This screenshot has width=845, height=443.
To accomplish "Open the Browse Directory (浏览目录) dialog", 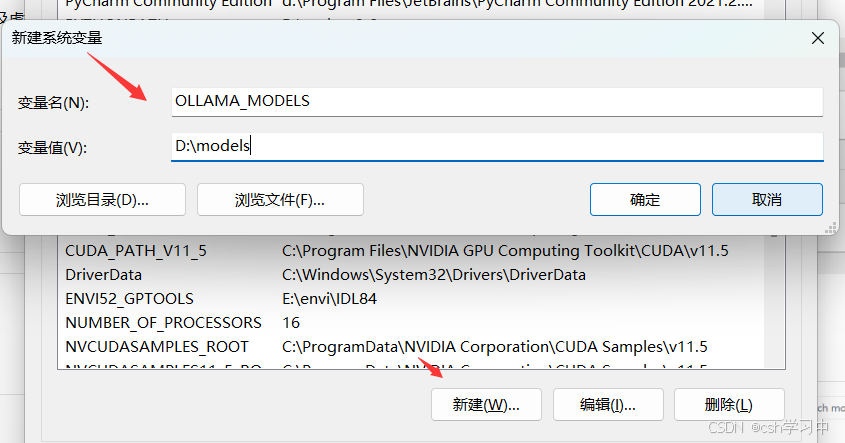I will pos(102,200).
